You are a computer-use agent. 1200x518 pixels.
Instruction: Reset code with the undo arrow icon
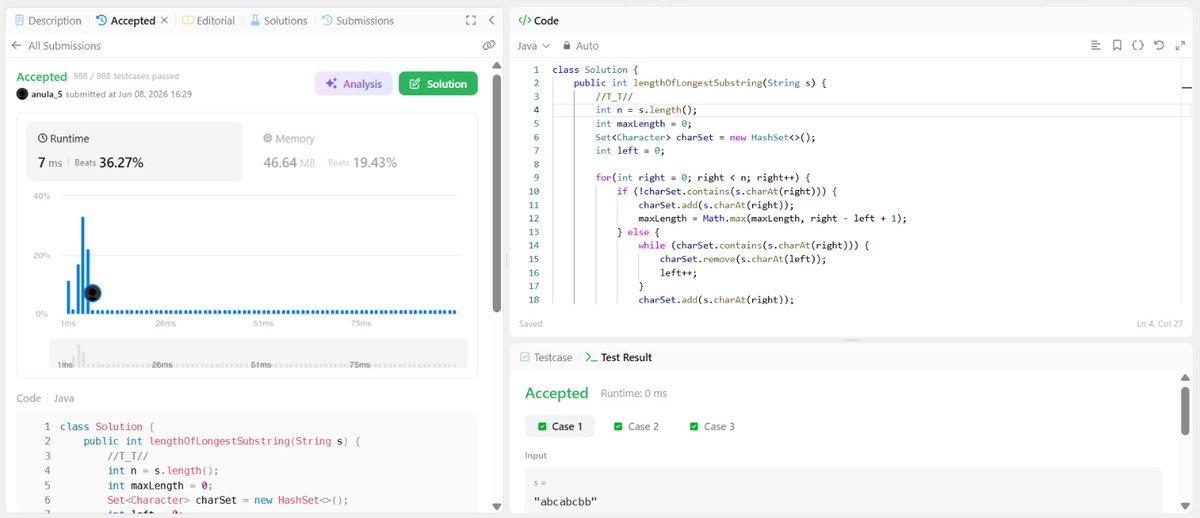pyautogui.click(x=1158, y=46)
